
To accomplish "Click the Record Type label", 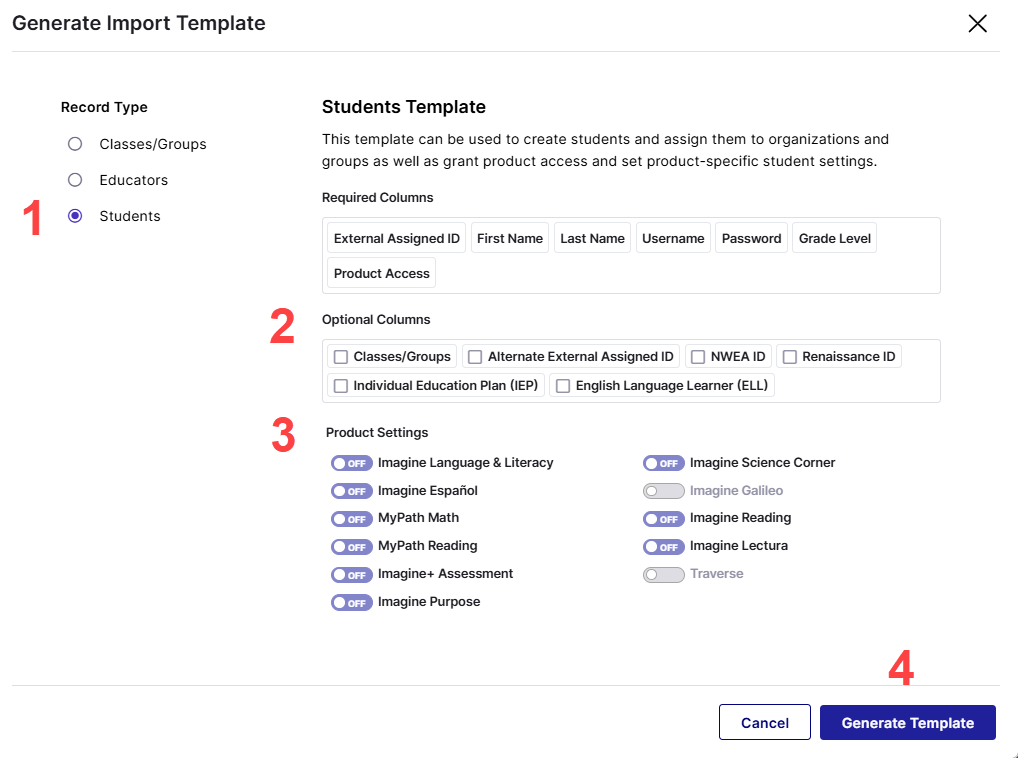I will [104, 107].
